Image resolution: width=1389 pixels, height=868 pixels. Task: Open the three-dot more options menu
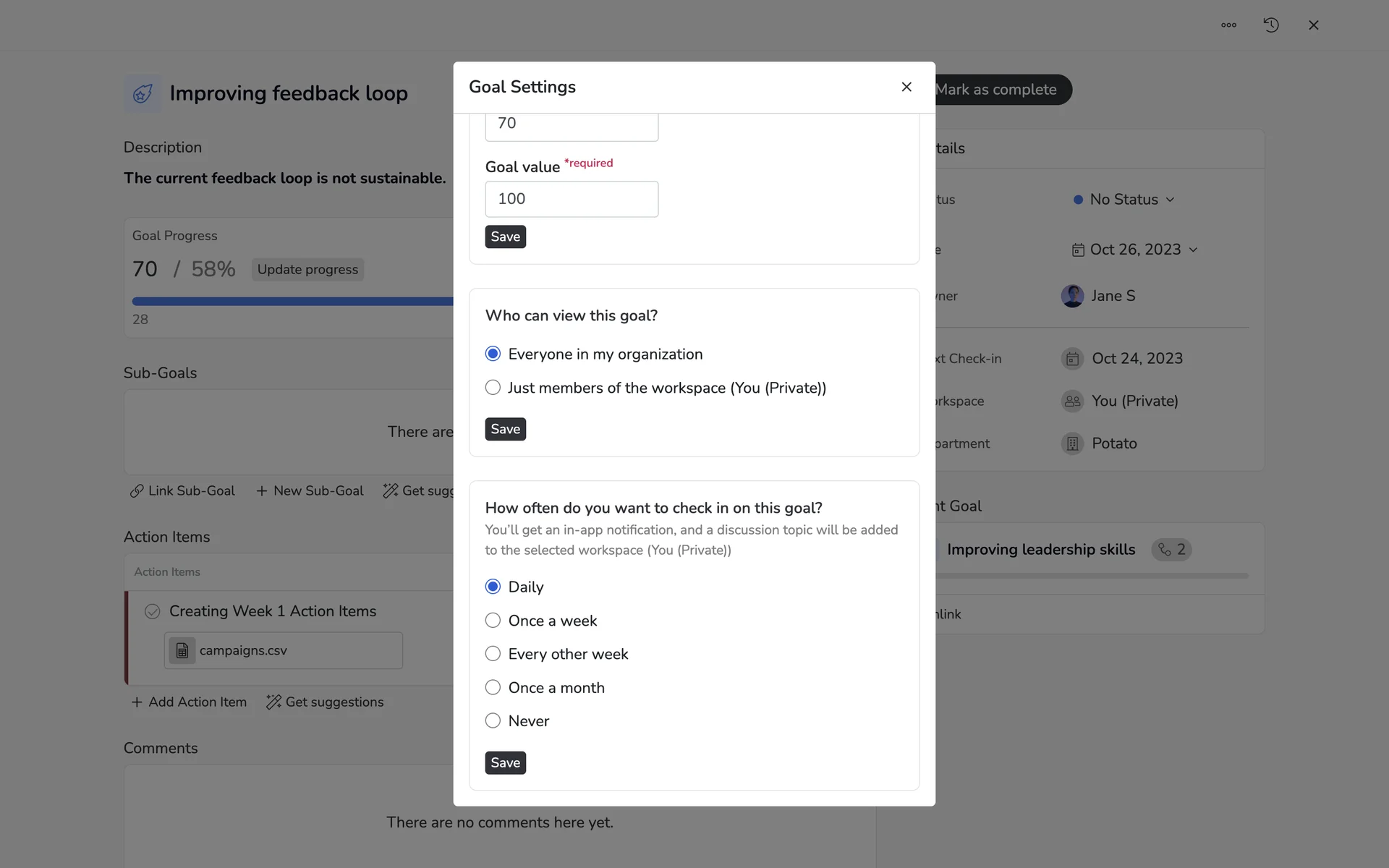[1228, 25]
